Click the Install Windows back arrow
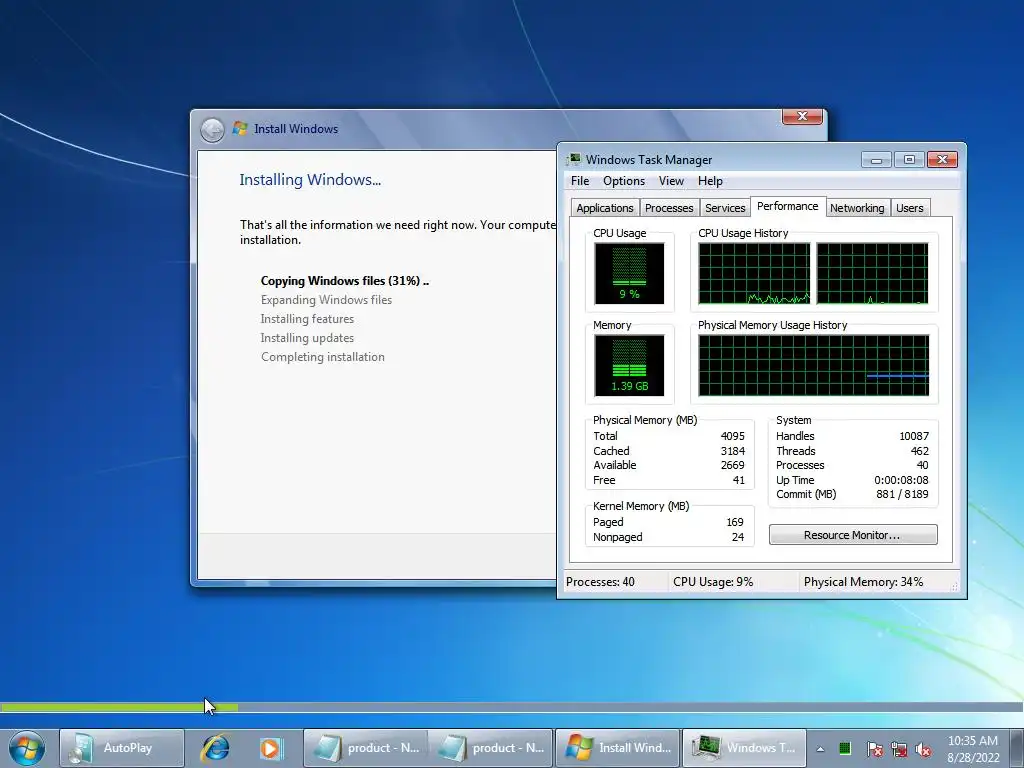This screenshot has height=768, width=1024. pos(212,129)
